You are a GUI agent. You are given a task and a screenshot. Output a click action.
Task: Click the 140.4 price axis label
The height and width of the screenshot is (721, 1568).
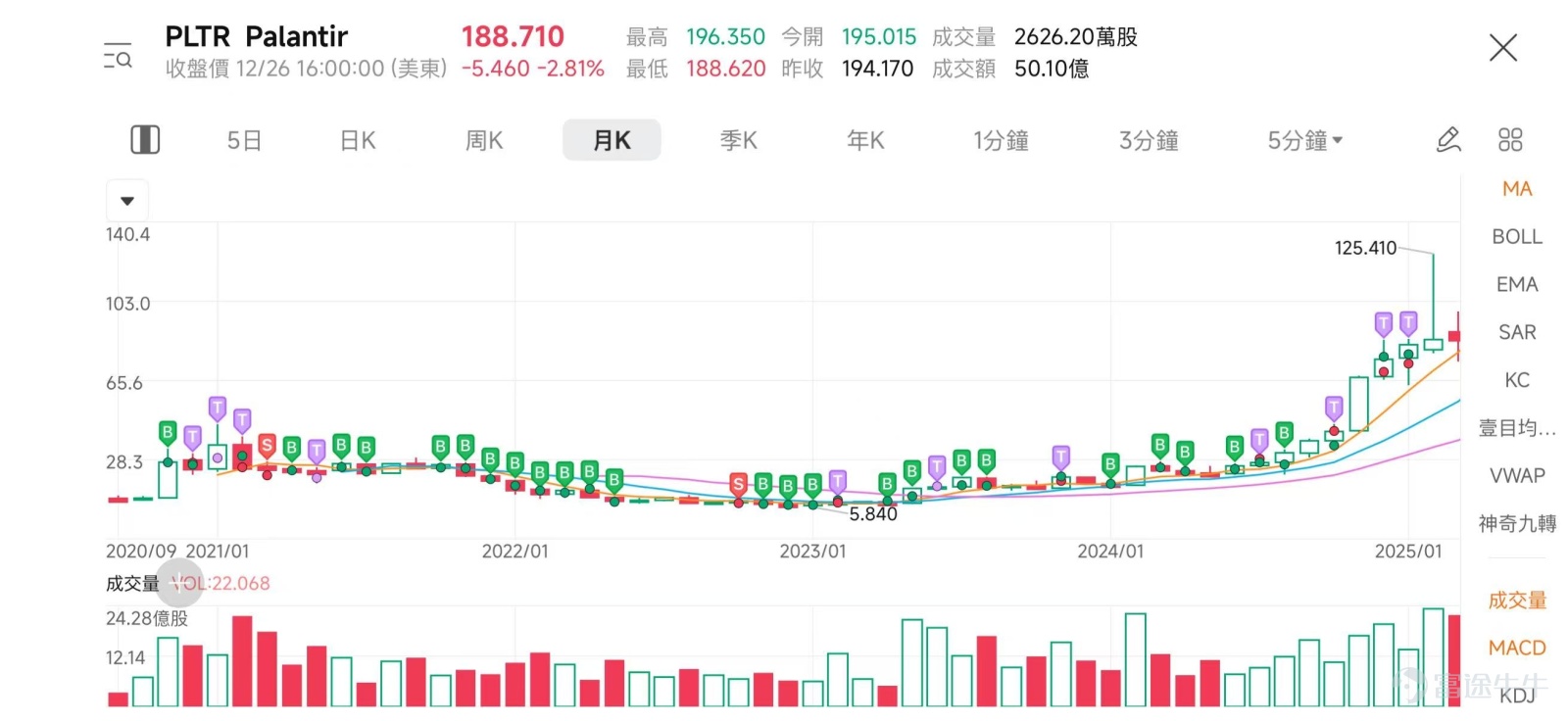click(127, 234)
